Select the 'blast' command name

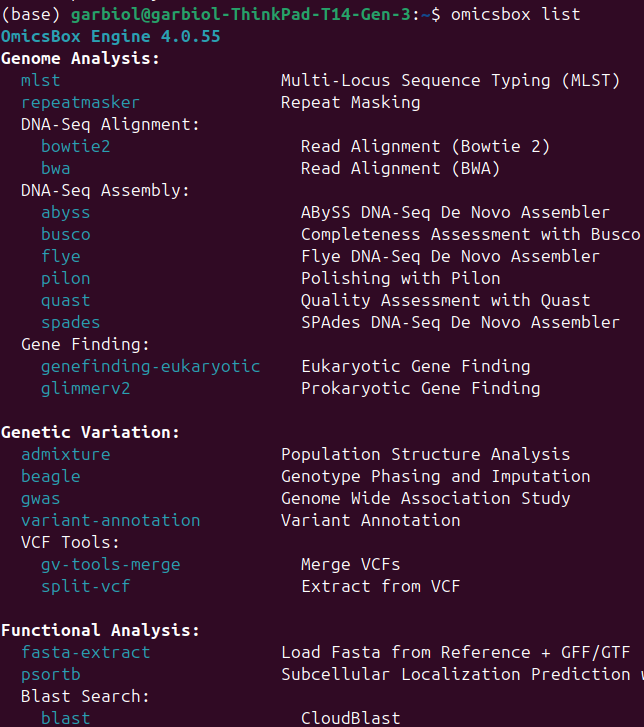(x=65, y=718)
